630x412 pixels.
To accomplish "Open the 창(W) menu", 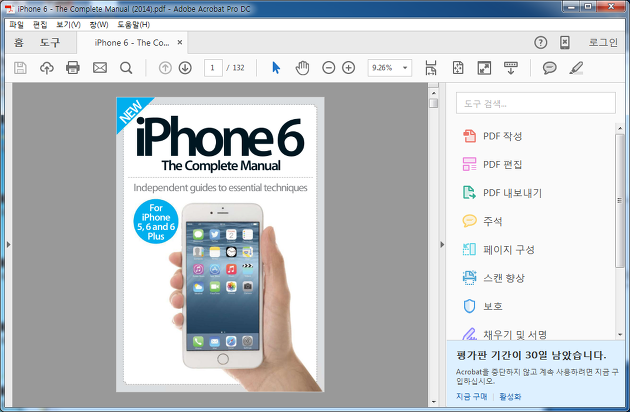I will click(x=99, y=25).
